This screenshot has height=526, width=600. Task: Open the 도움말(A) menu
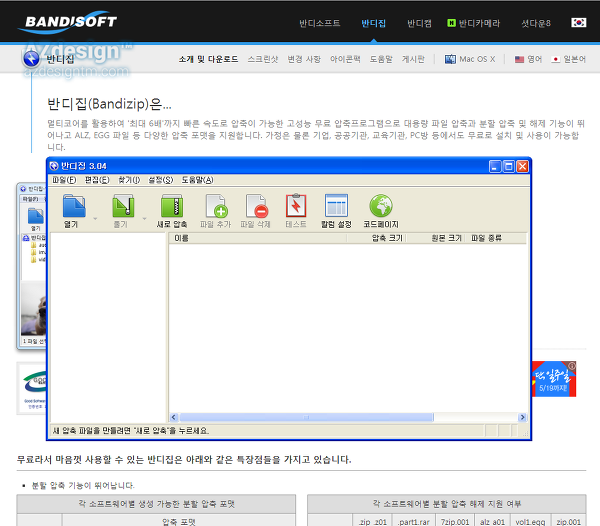[x=197, y=180]
